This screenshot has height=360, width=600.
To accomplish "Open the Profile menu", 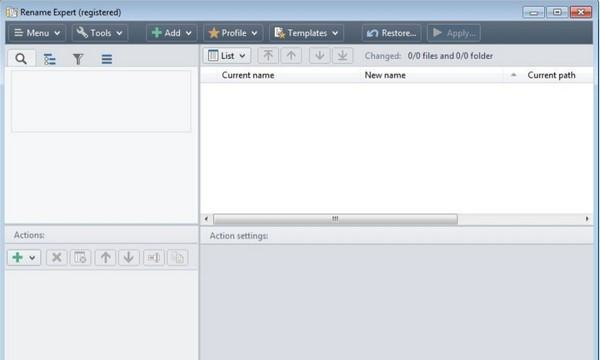I will click(233, 33).
